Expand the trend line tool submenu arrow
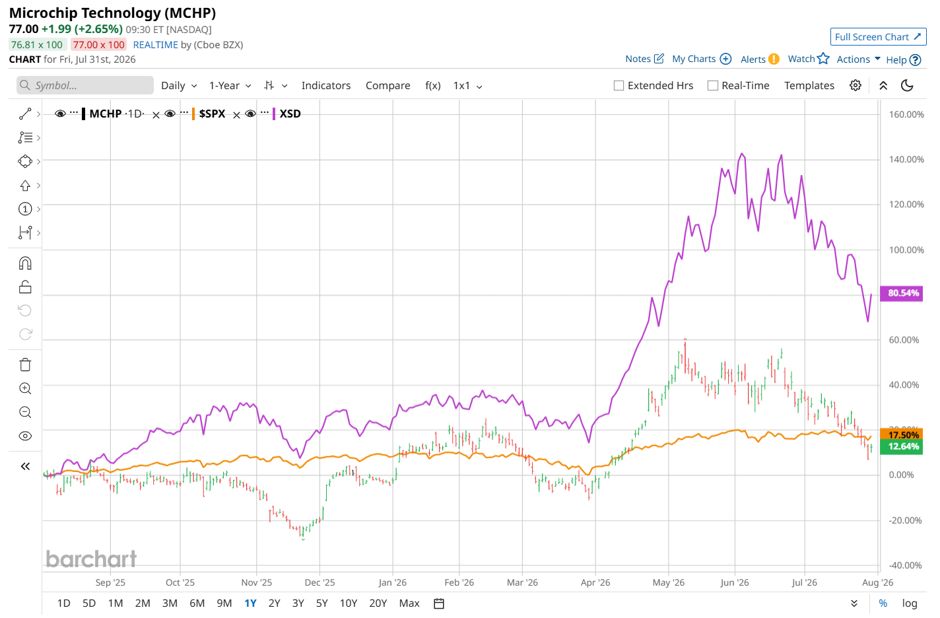The height and width of the screenshot is (618, 940). point(38,114)
